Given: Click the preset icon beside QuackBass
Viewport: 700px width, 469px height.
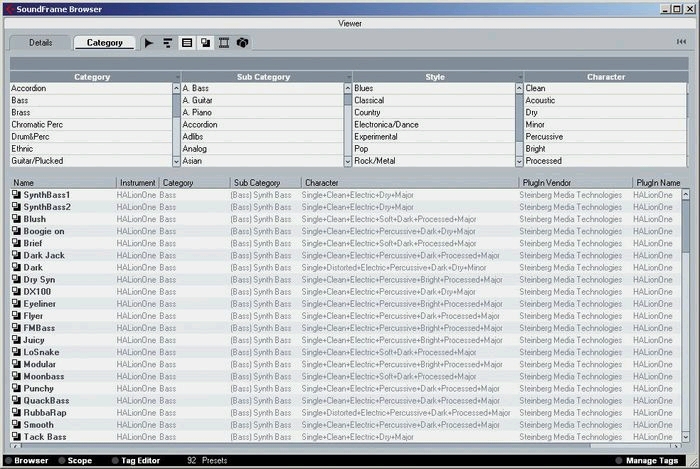Looking at the screenshot, I should (x=17, y=399).
